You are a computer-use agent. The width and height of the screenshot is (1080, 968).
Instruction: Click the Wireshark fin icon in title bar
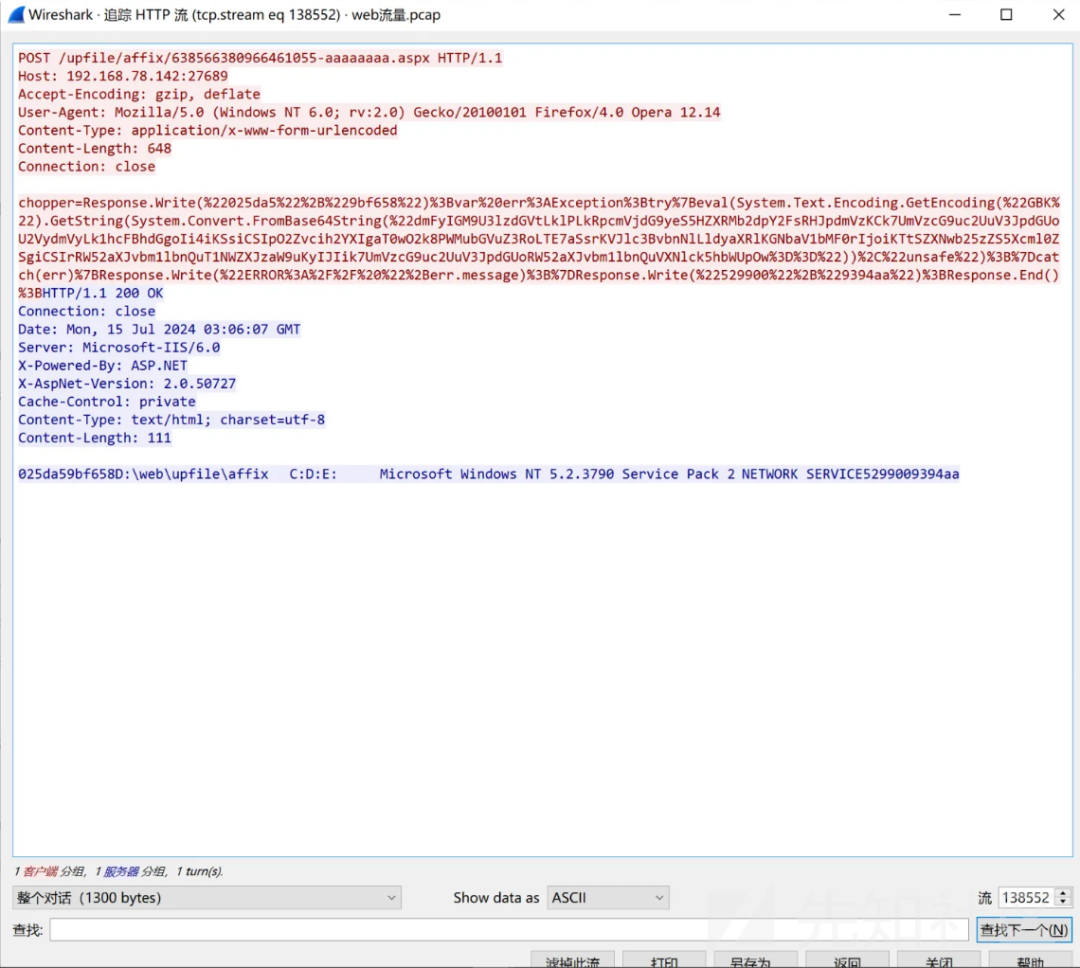[16, 14]
